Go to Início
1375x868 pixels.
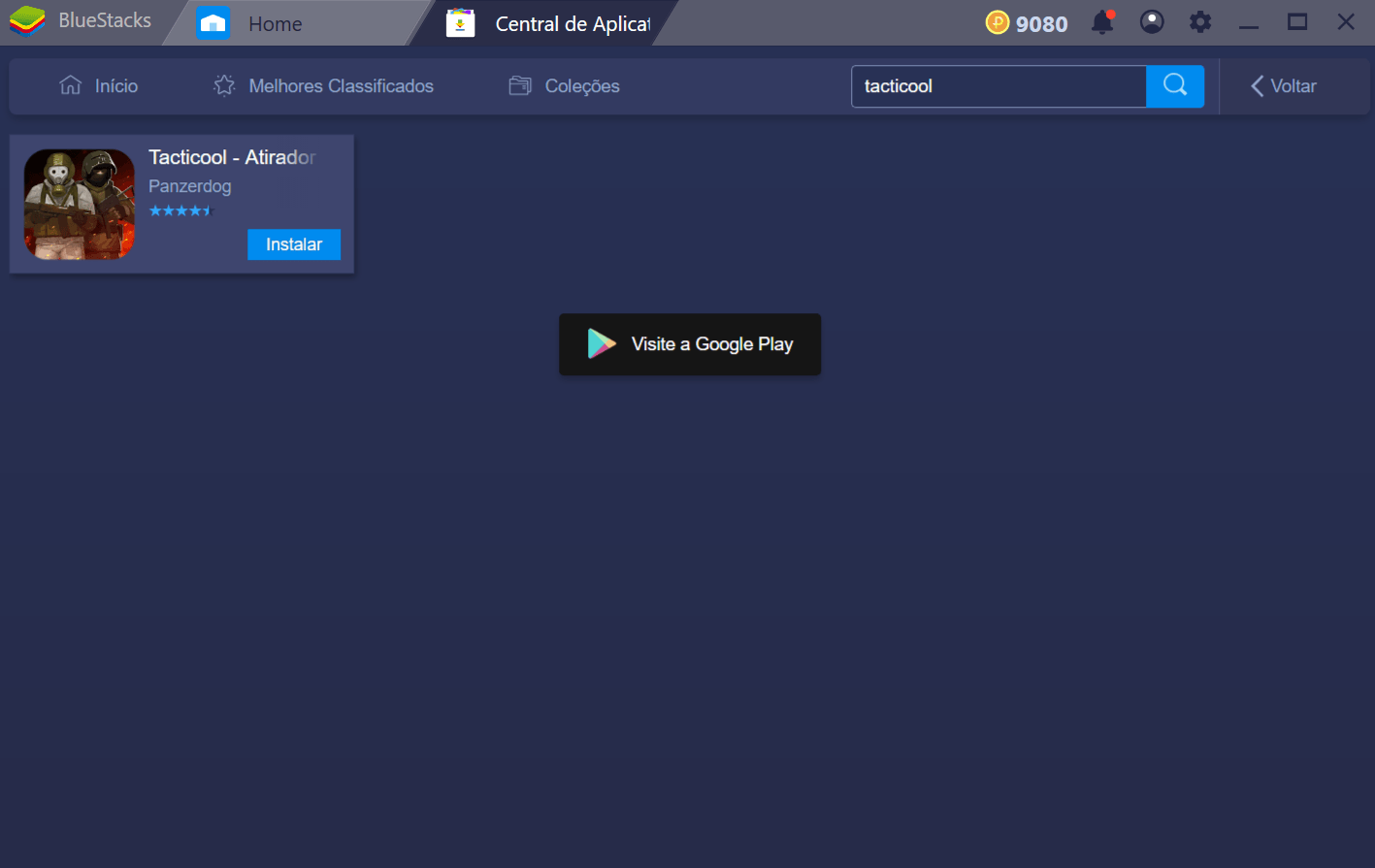tap(99, 86)
